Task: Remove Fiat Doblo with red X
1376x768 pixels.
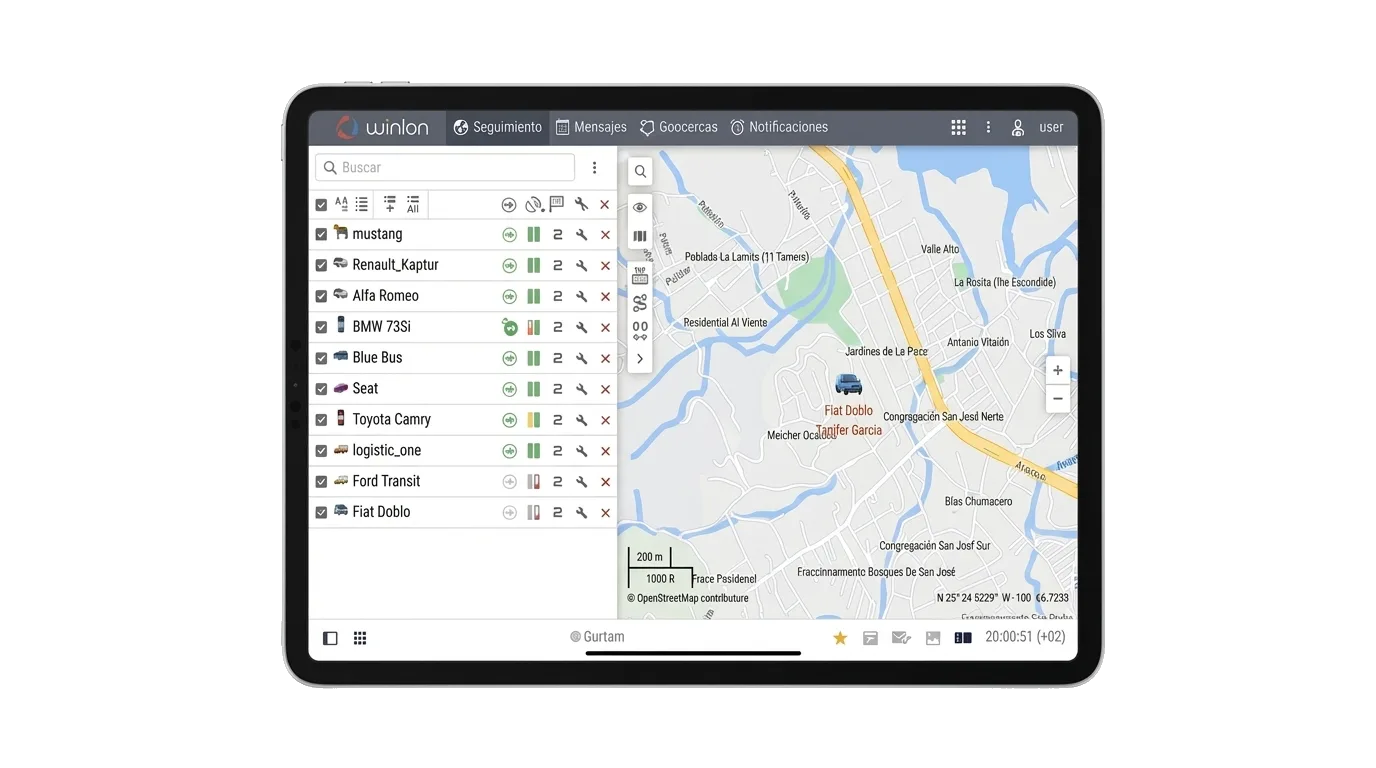Action: pos(605,513)
